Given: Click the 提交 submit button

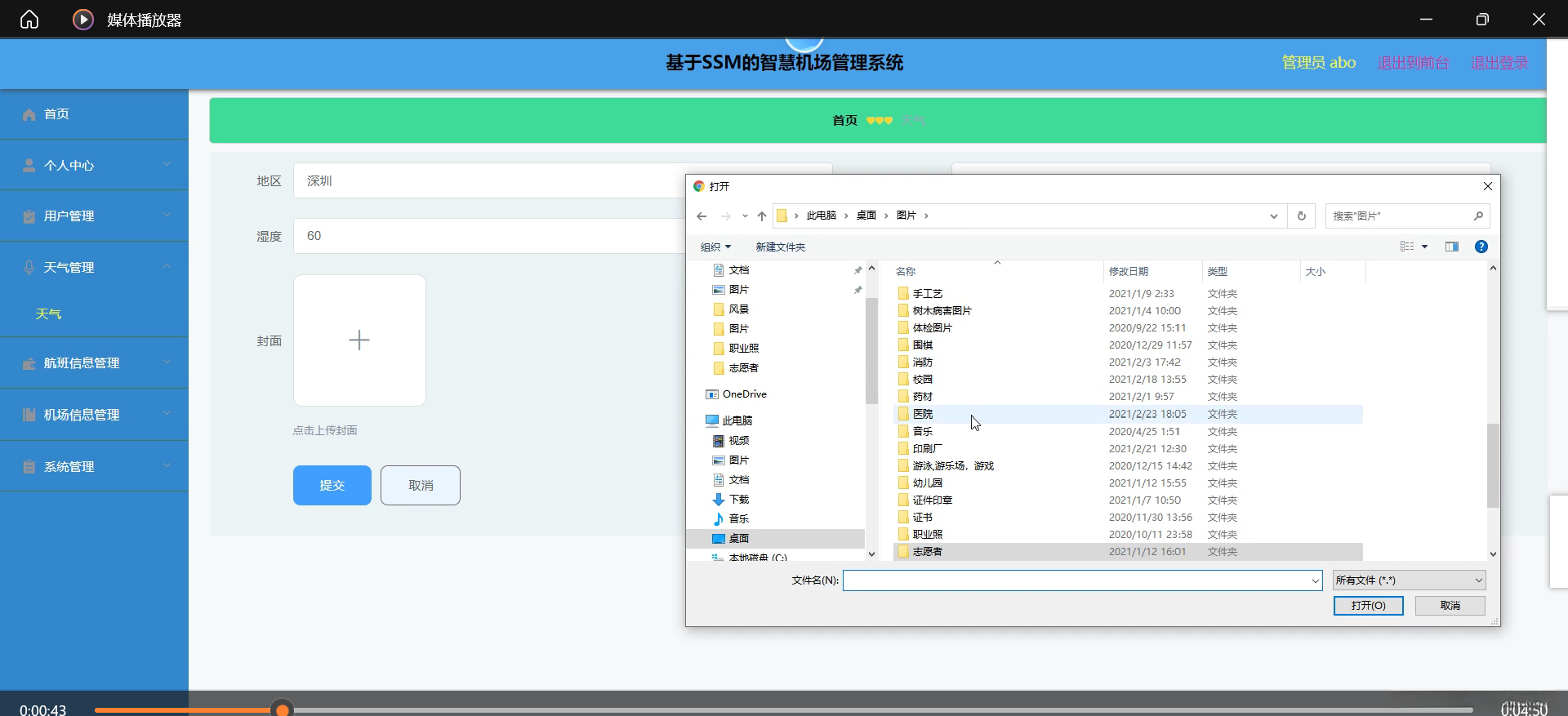Looking at the screenshot, I should point(332,485).
